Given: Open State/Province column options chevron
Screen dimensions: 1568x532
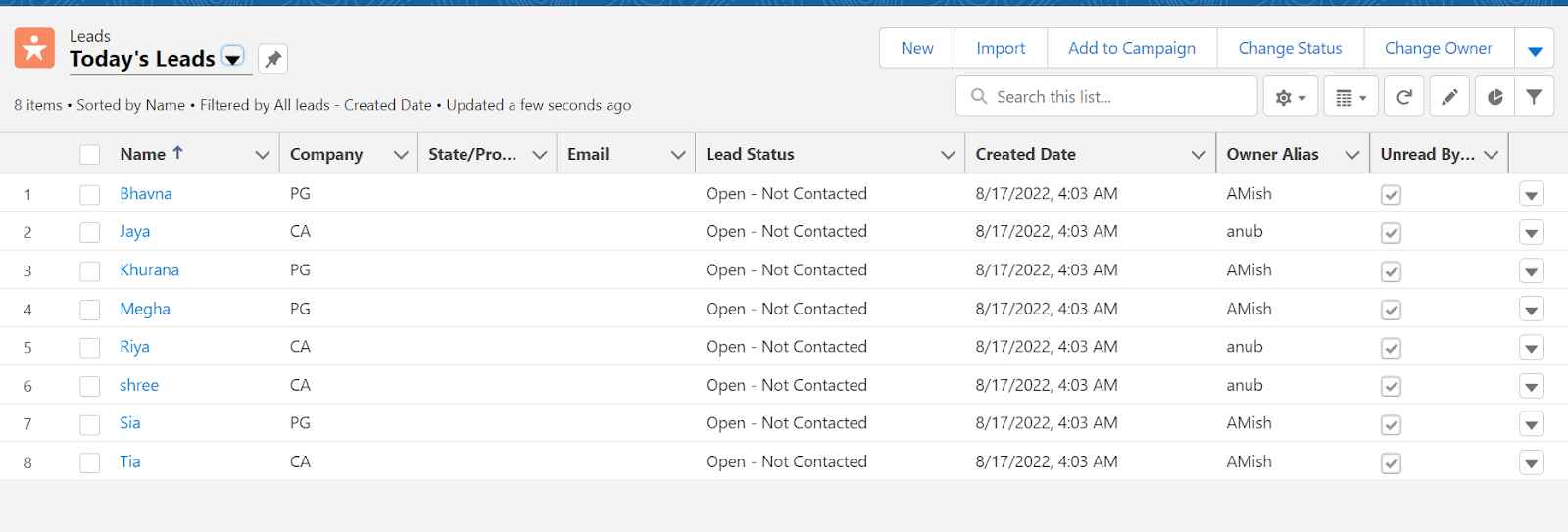Looking at the screenshot, I should pos(539,155).
